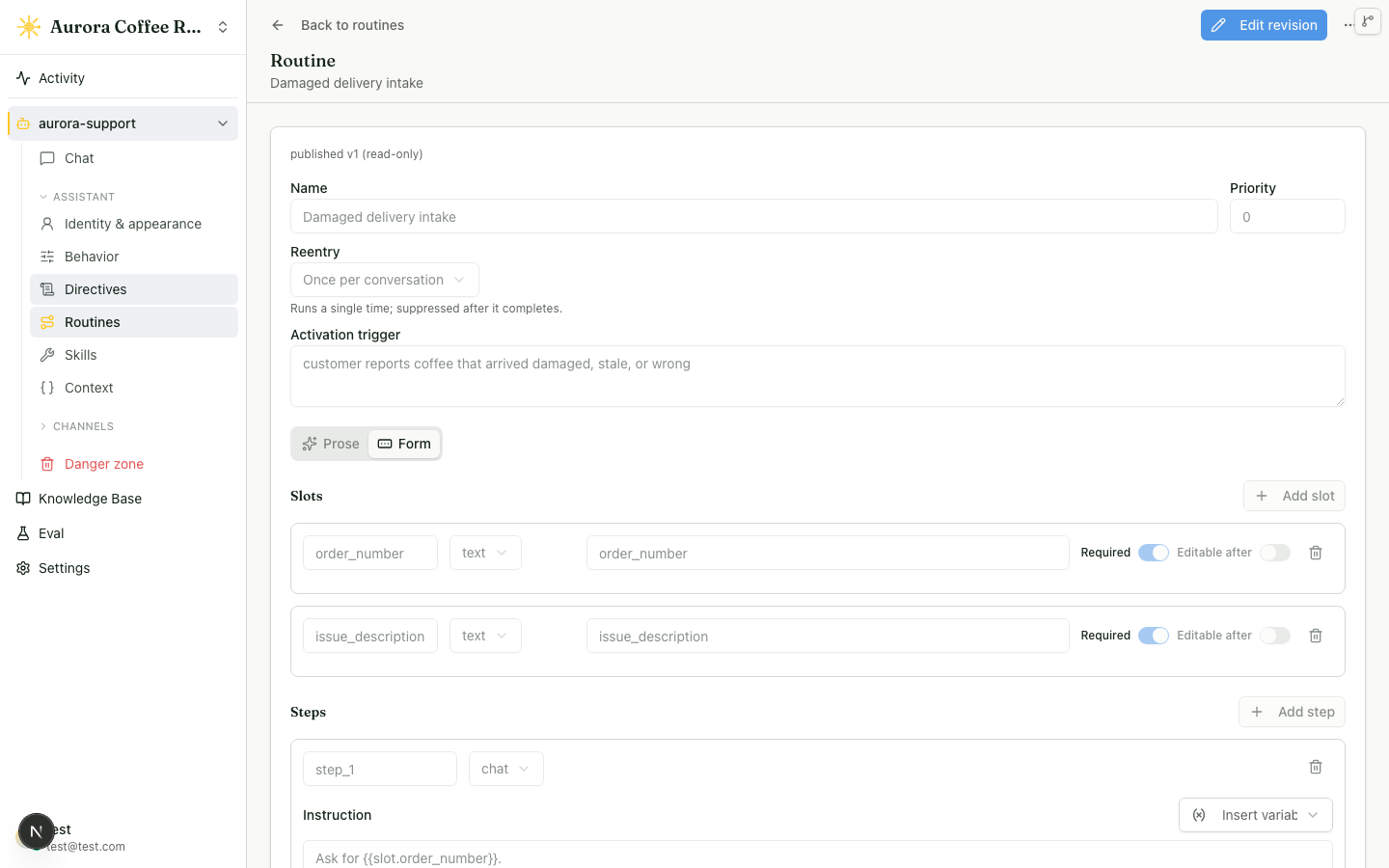This screenshot has width=1389, height=868.
Task: Select Routines in the sidebar
Action: click(134, 322)
